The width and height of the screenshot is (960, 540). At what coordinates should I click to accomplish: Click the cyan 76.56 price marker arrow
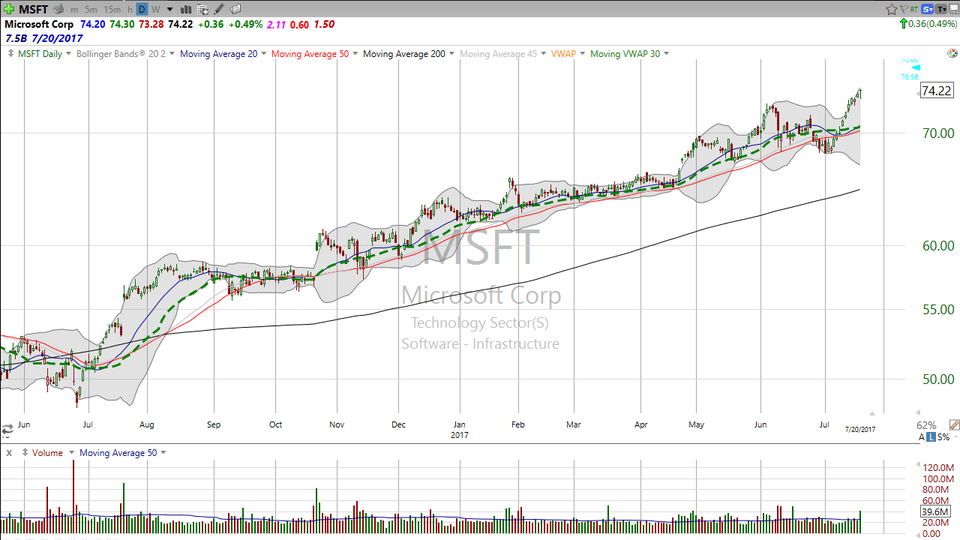(x=916, y=68)
